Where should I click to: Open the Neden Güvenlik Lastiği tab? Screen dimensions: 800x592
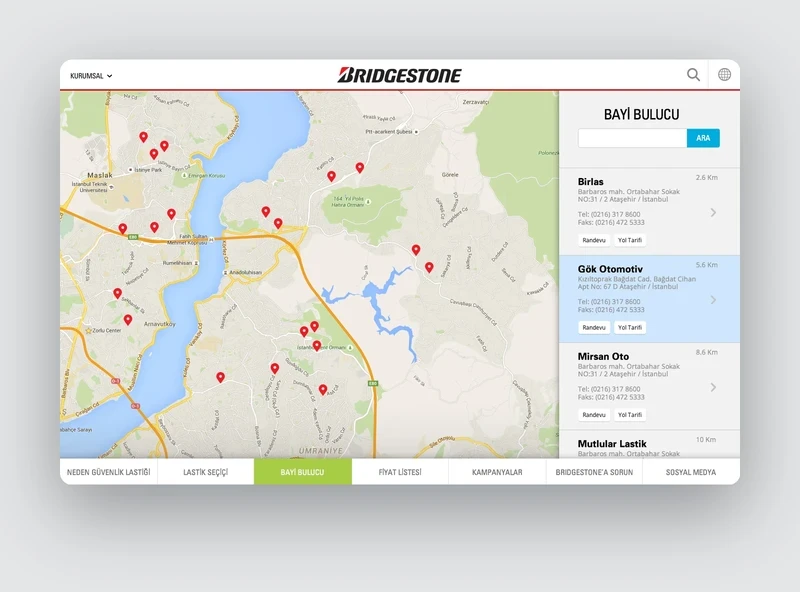click(x=109, y=472)
